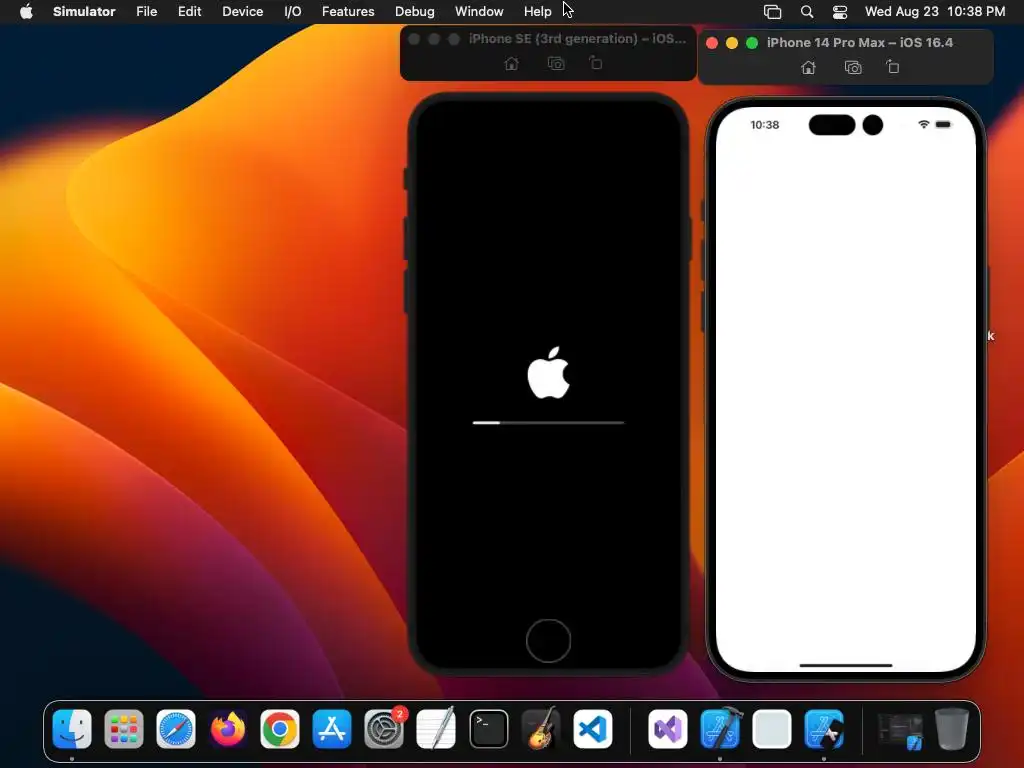Open Finder from the Dock
The height and width of the screenshot is (768, 1024).
pyautogui.click(x=72, y=728)
